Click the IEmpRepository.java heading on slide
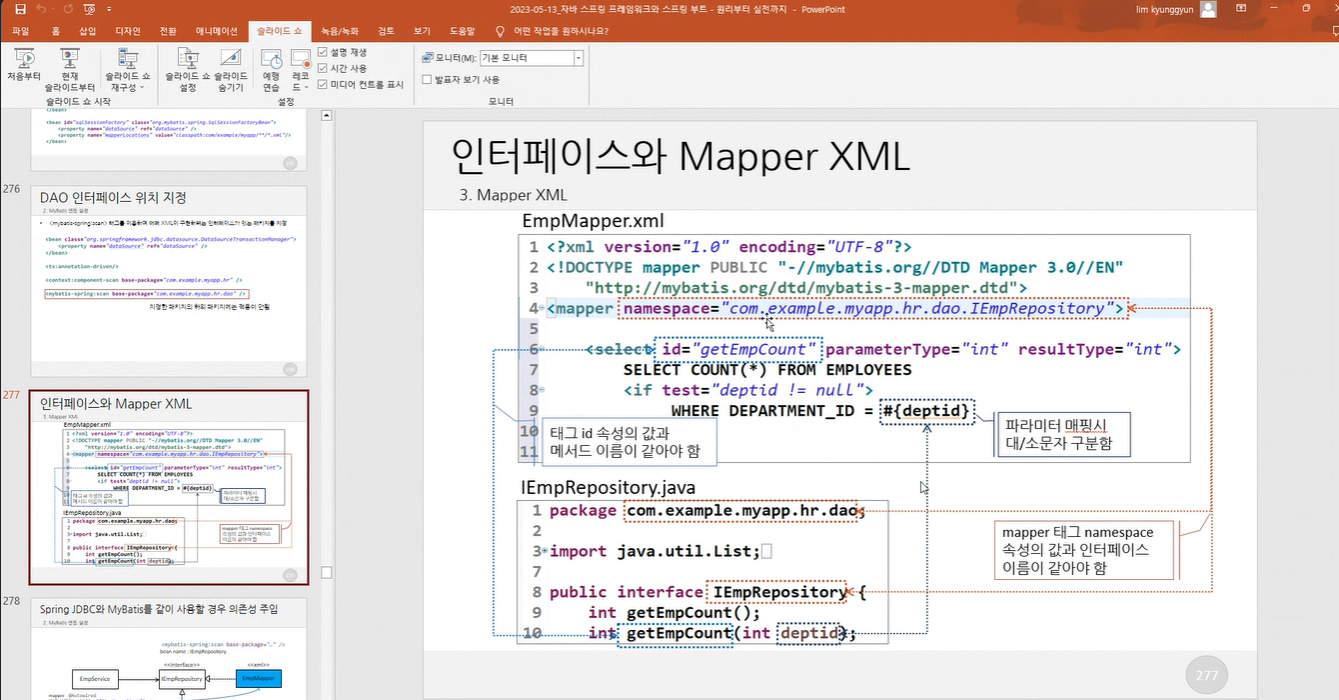 point(608,488)
